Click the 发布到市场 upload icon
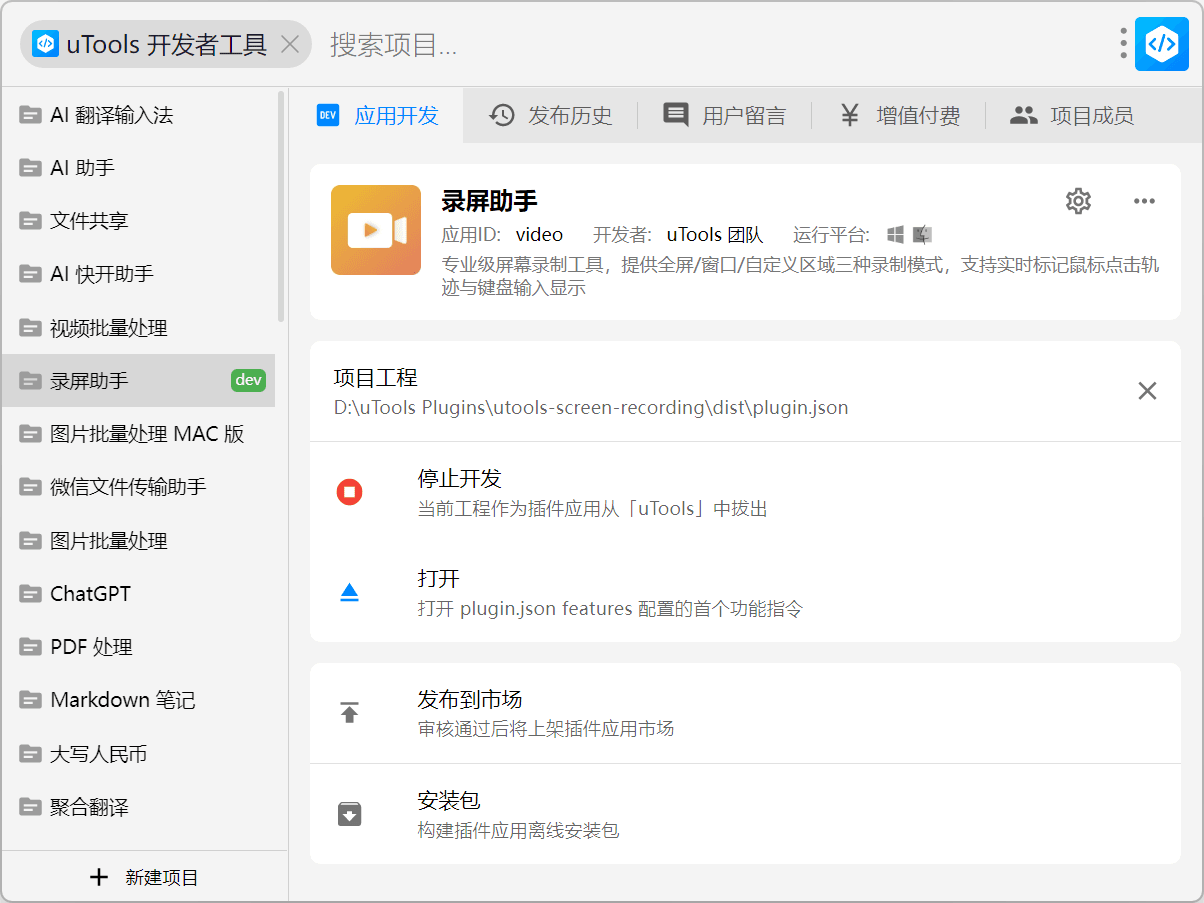 349,713
